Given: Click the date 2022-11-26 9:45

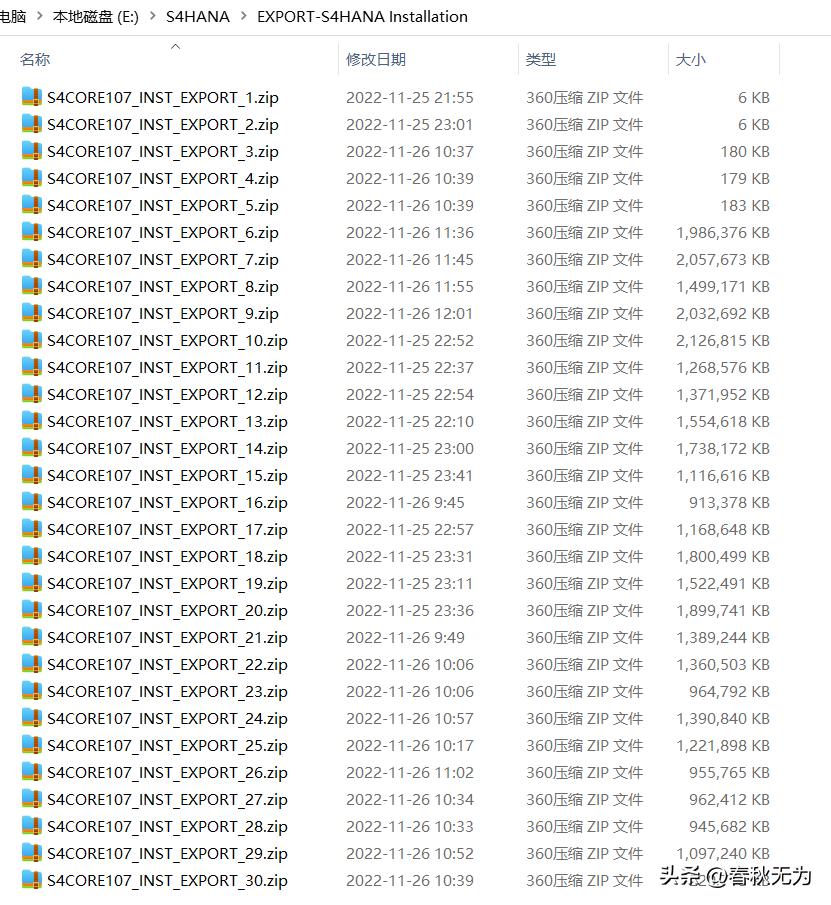Looking at the screenshot, I should (405, 503).
